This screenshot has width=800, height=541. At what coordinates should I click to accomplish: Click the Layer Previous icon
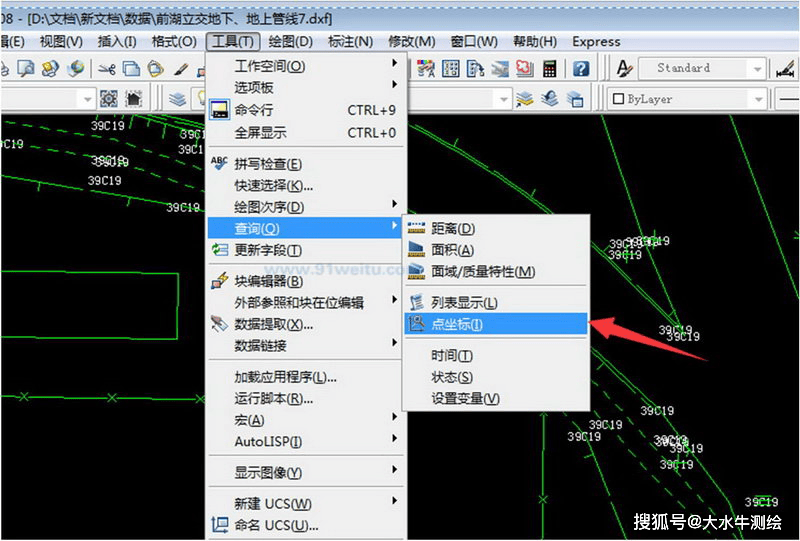click(x=549, y=99)
